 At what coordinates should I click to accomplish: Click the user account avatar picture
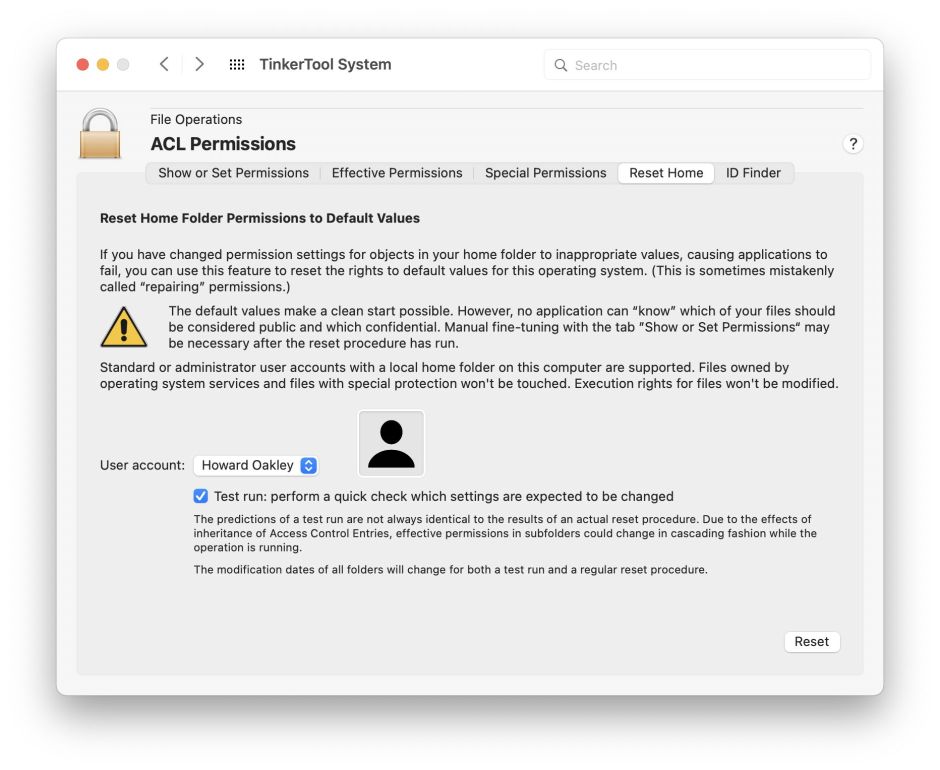coord(391,444)
